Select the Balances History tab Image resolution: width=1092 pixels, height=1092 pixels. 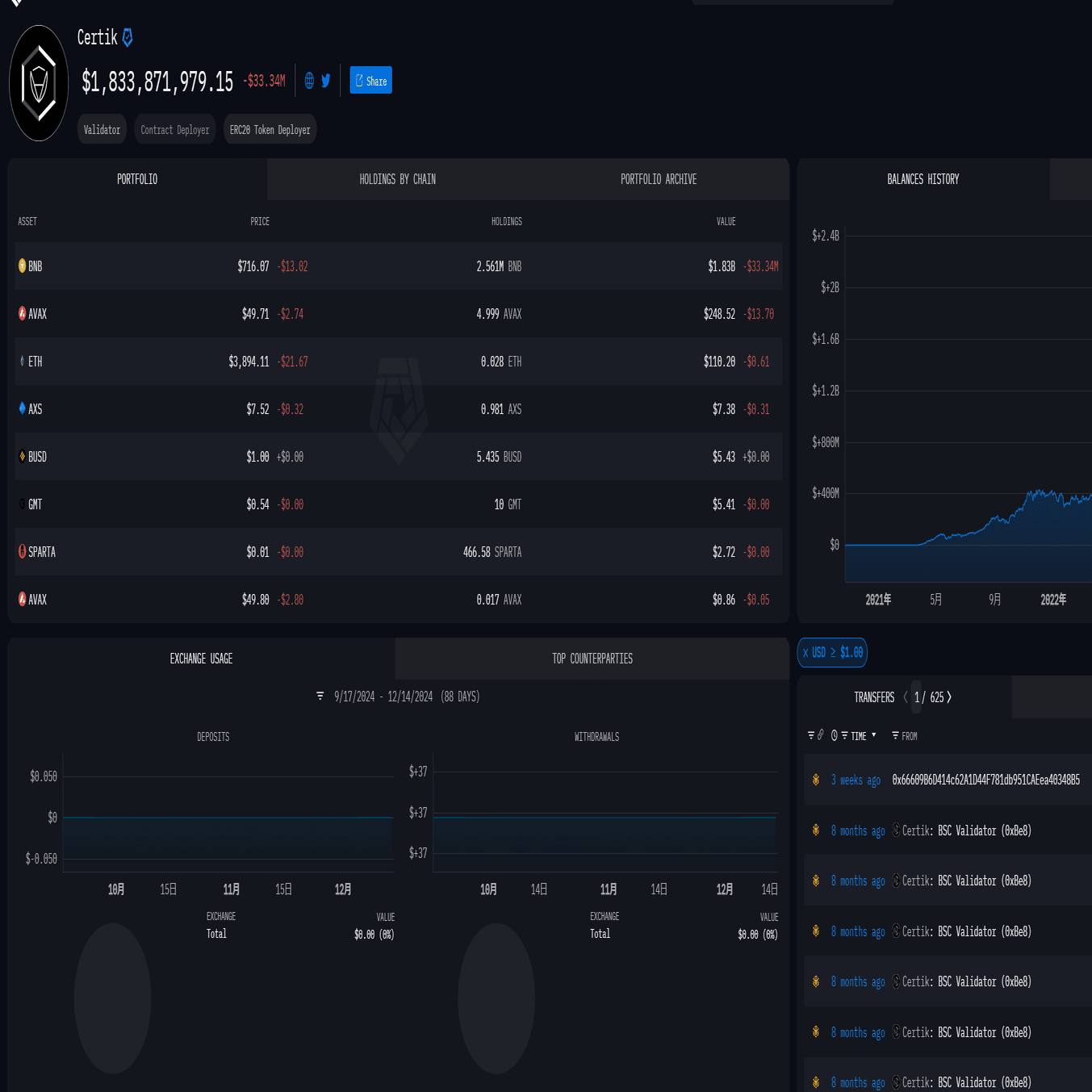tap(923, 179)
